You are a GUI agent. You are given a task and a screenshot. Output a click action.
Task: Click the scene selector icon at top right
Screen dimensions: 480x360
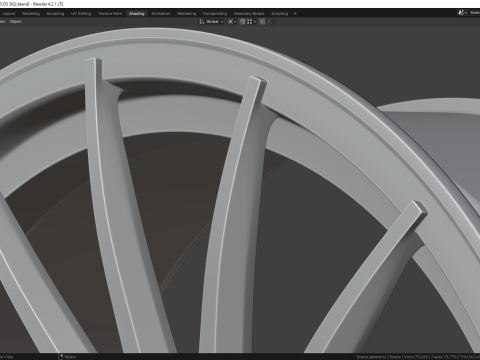461,13
